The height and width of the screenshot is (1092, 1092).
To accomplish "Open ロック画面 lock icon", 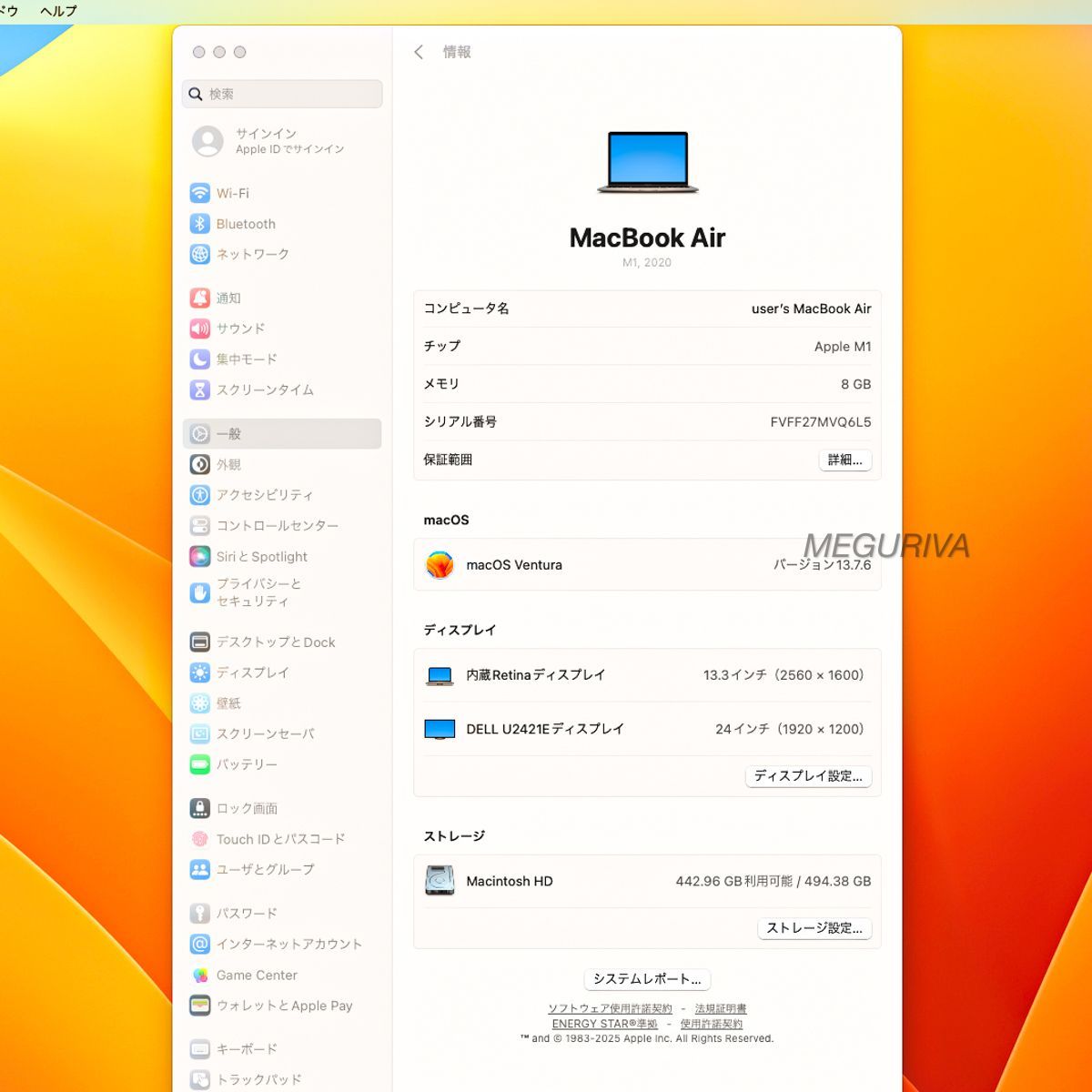I will click(199, 808).
